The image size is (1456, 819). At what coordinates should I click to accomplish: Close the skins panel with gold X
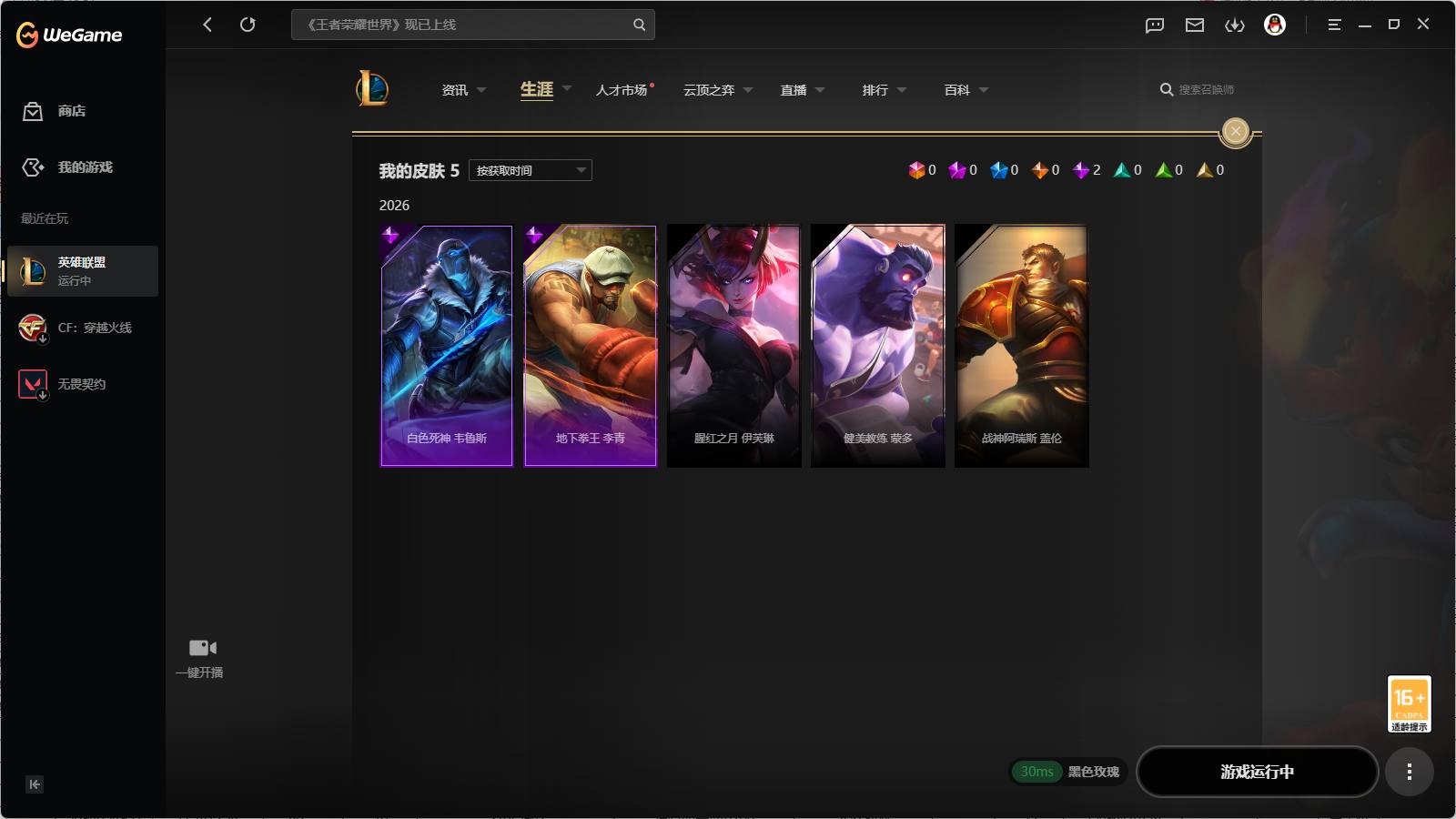[x=1236, y=132]
